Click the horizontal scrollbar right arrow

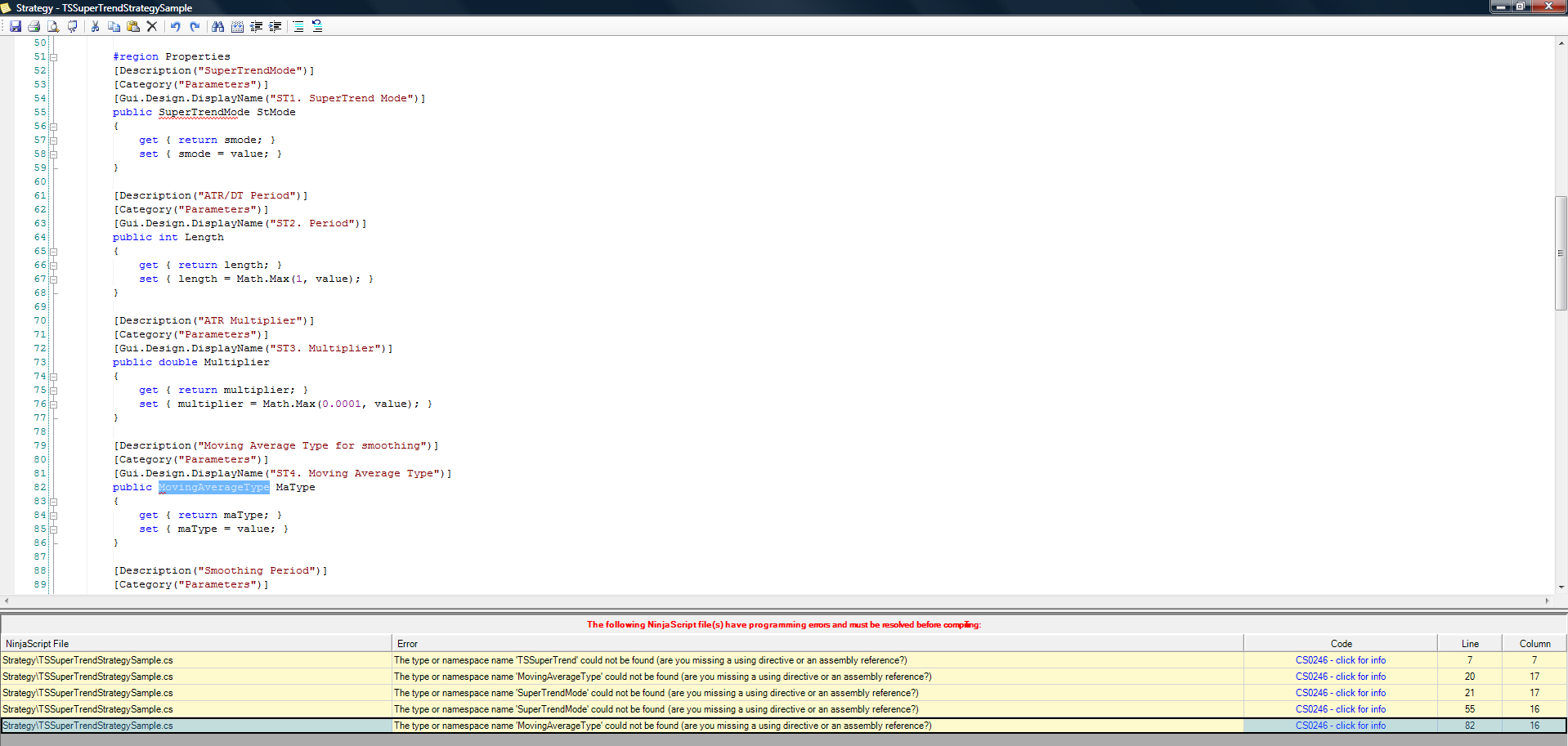tap(1547, 601)
